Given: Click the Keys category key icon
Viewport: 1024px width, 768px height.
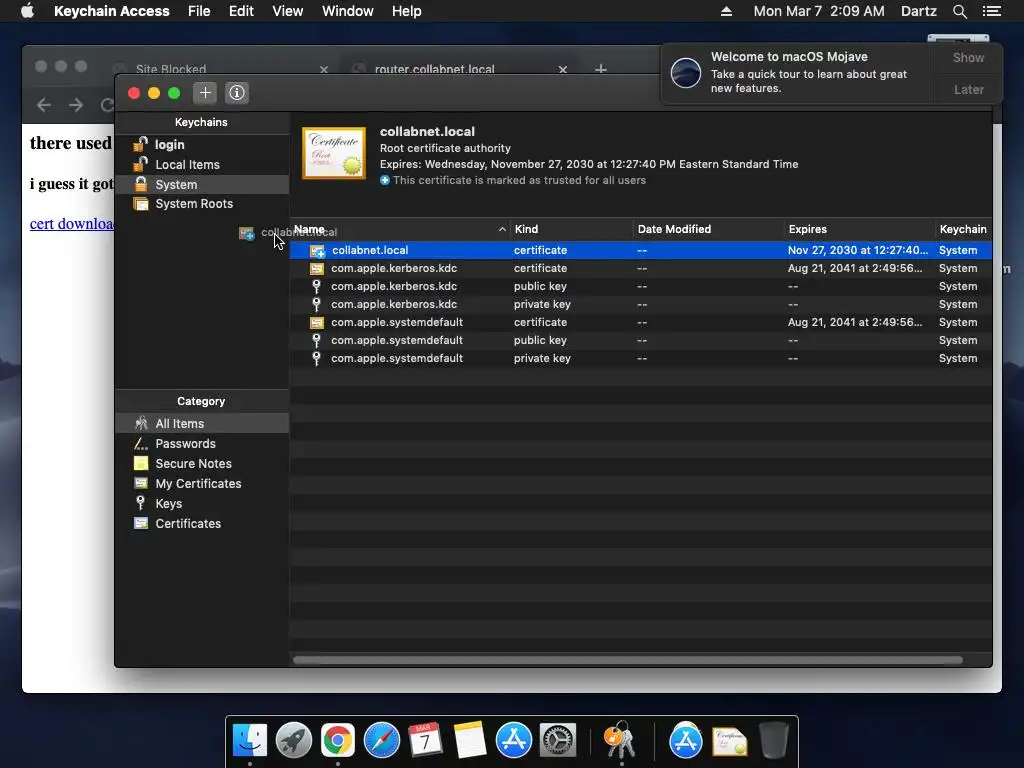Looking at the screenshot, I should pos(140,503).
